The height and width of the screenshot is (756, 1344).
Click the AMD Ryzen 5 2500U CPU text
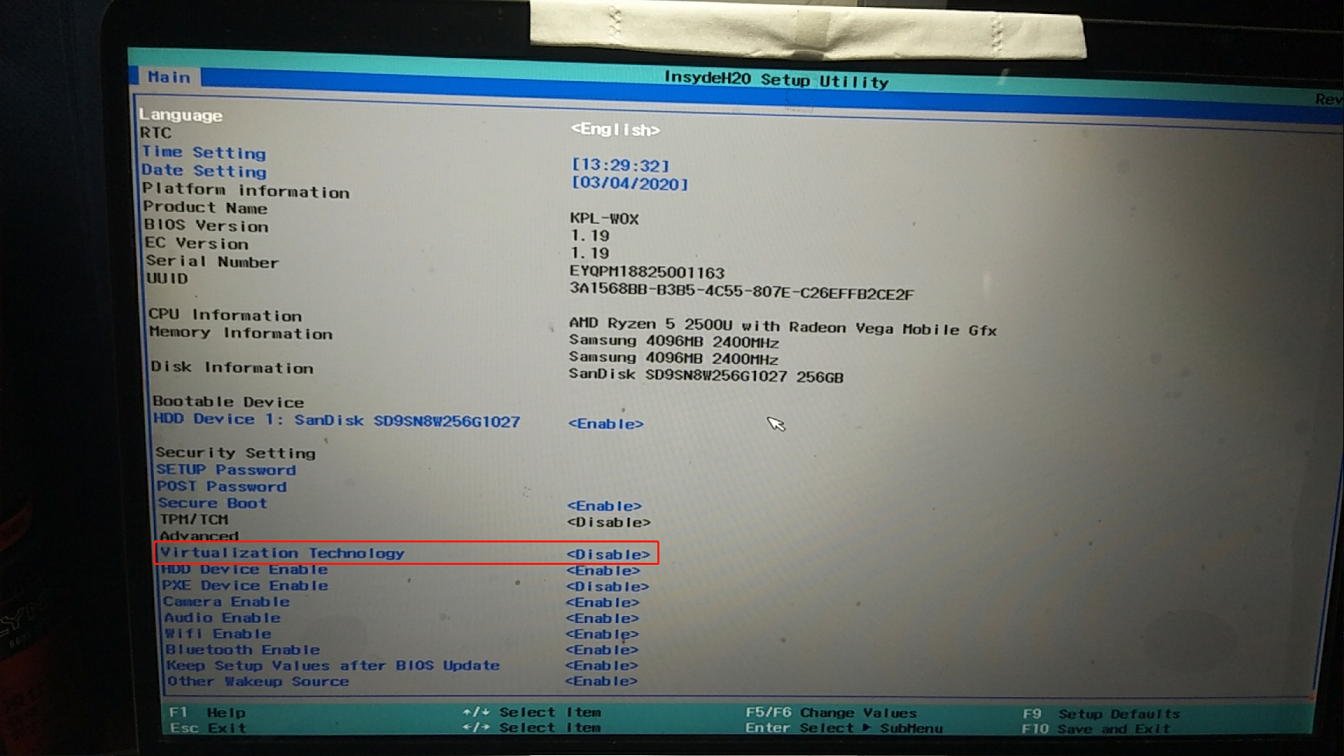tap(783, 327)
